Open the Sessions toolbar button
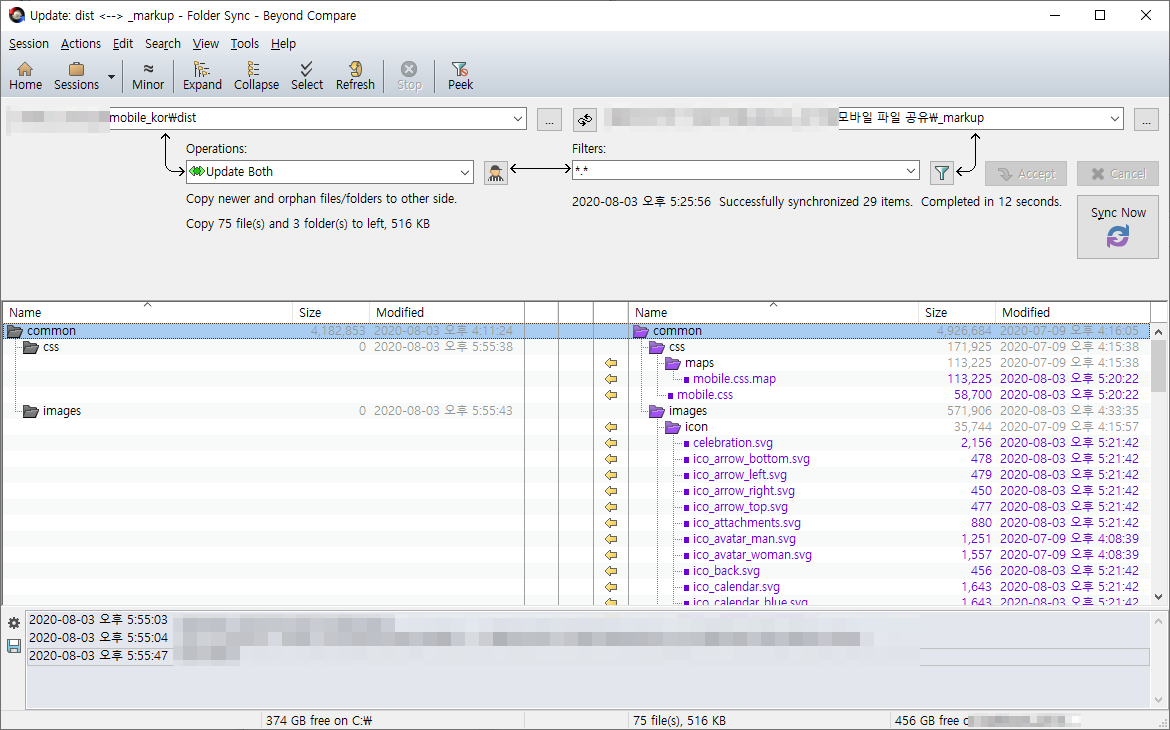 76,76
